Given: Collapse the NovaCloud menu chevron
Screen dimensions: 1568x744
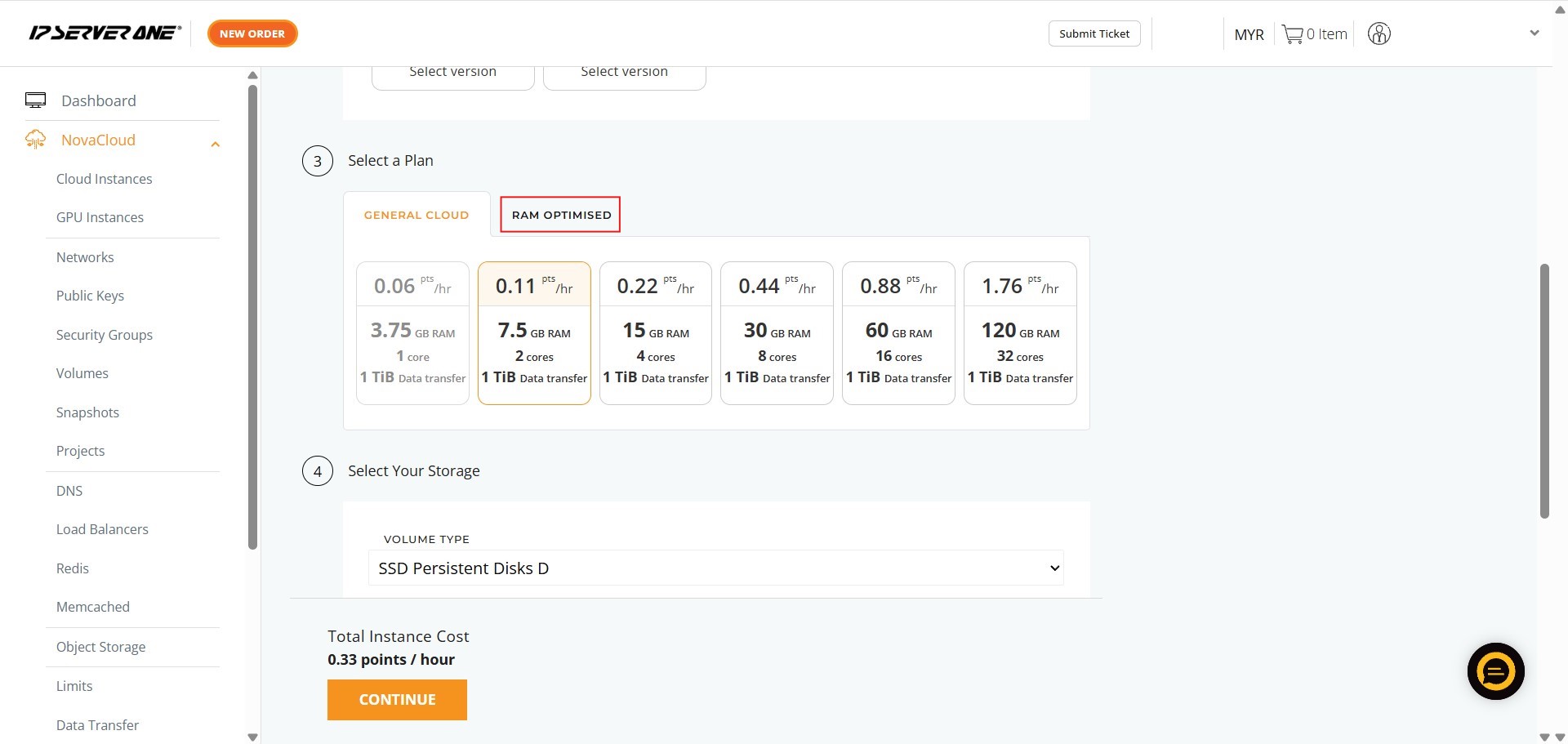Looking at the screenshot, I should 216,145.
